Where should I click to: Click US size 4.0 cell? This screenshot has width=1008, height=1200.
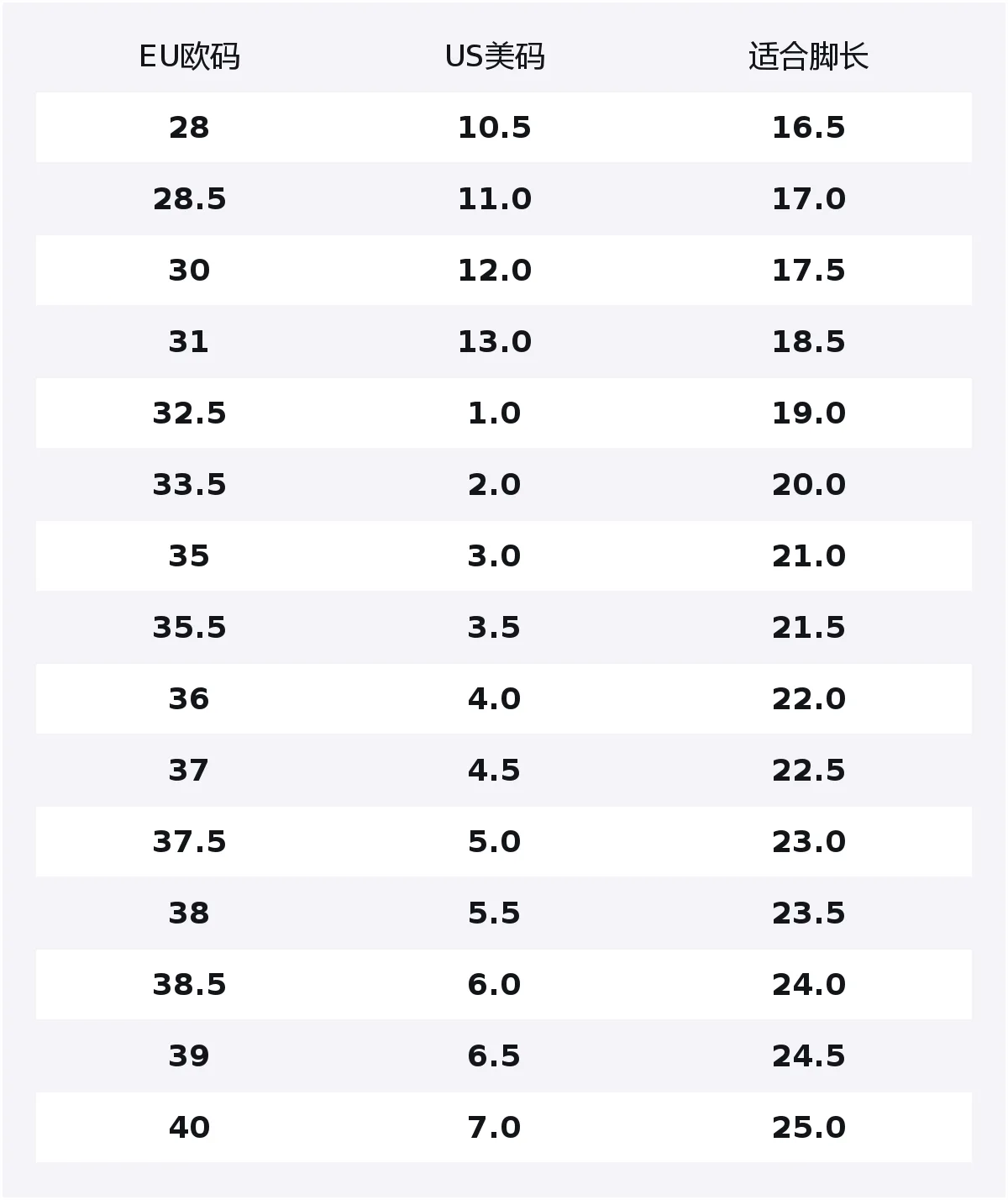[495, 699]
